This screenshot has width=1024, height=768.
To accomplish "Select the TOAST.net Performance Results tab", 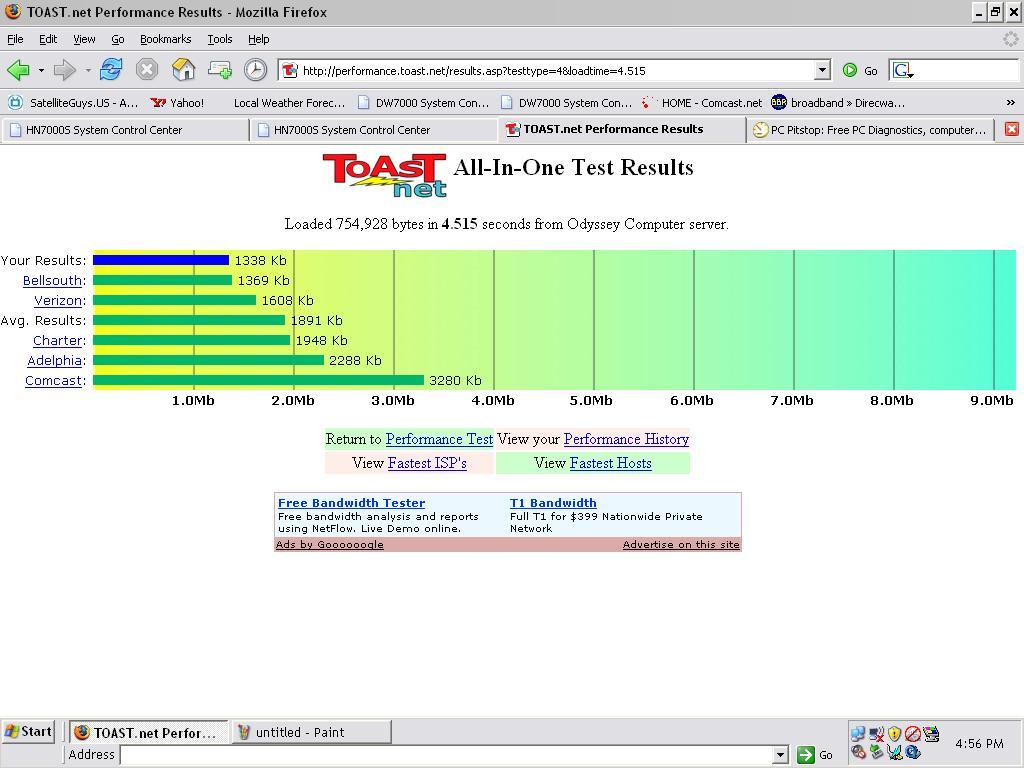I will 621,129.
